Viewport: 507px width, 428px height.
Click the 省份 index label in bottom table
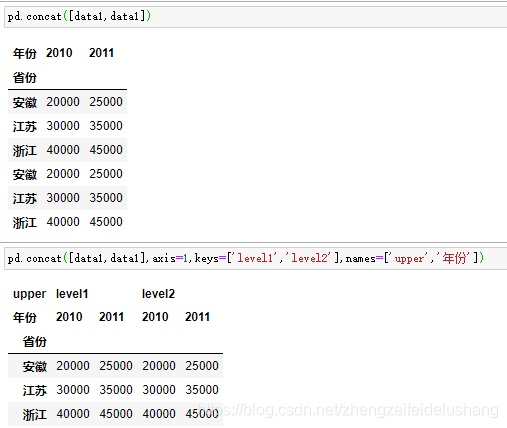pos(35,342)
